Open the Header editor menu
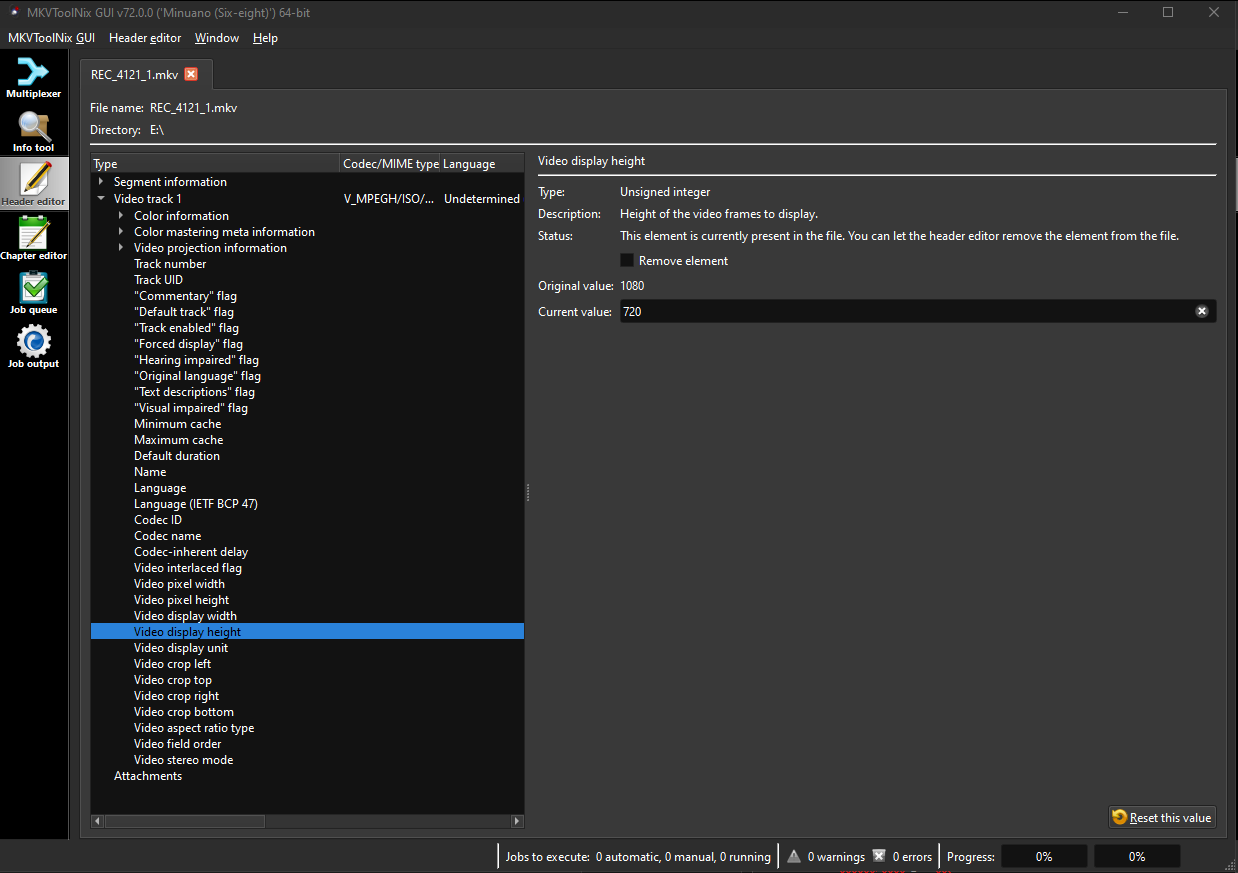This screenshot has height=873, width=1238. click(x=145, y=38)
